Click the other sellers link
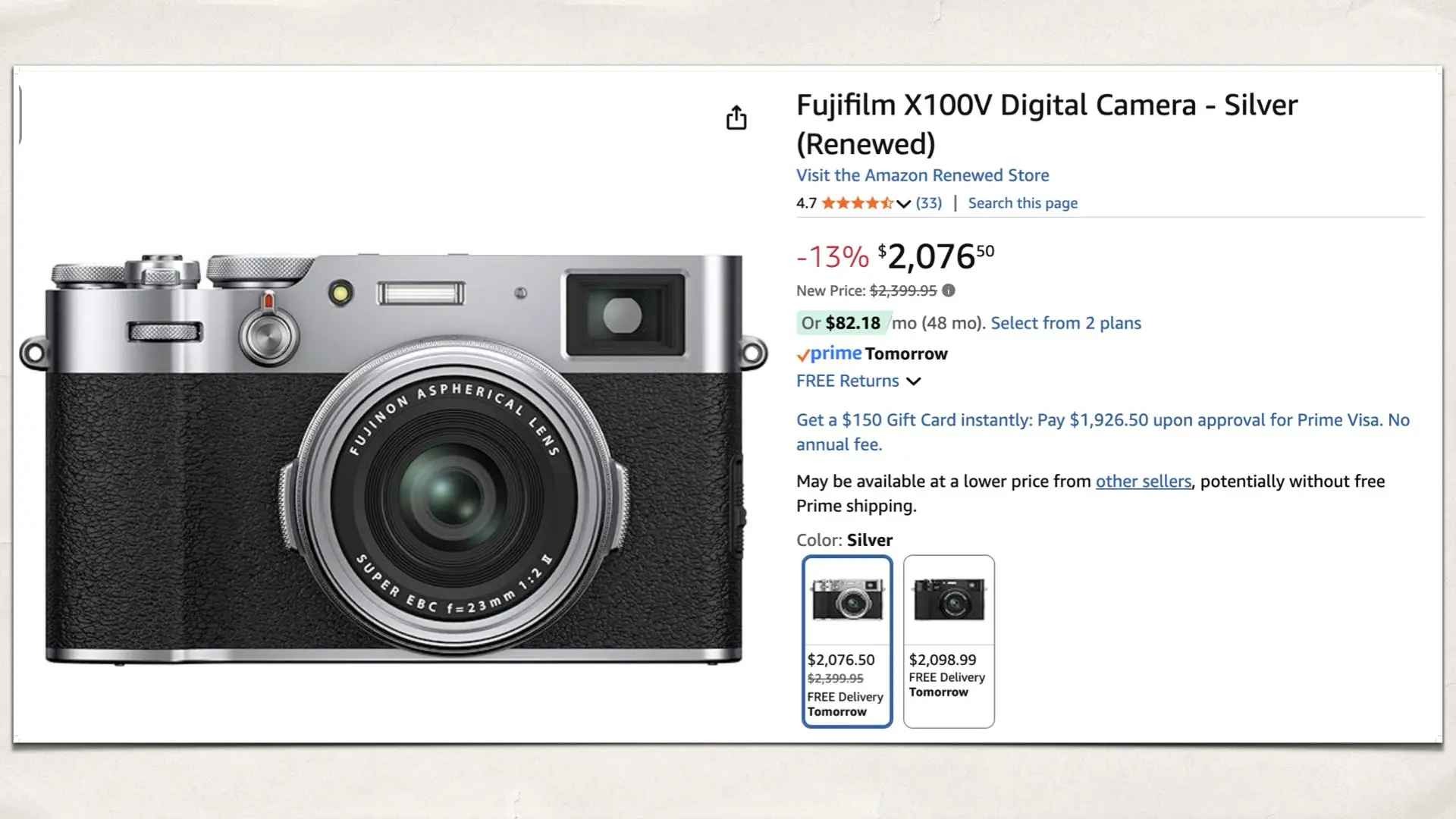This screenshot has width=1456, height=819. [x=1144, y=481]
